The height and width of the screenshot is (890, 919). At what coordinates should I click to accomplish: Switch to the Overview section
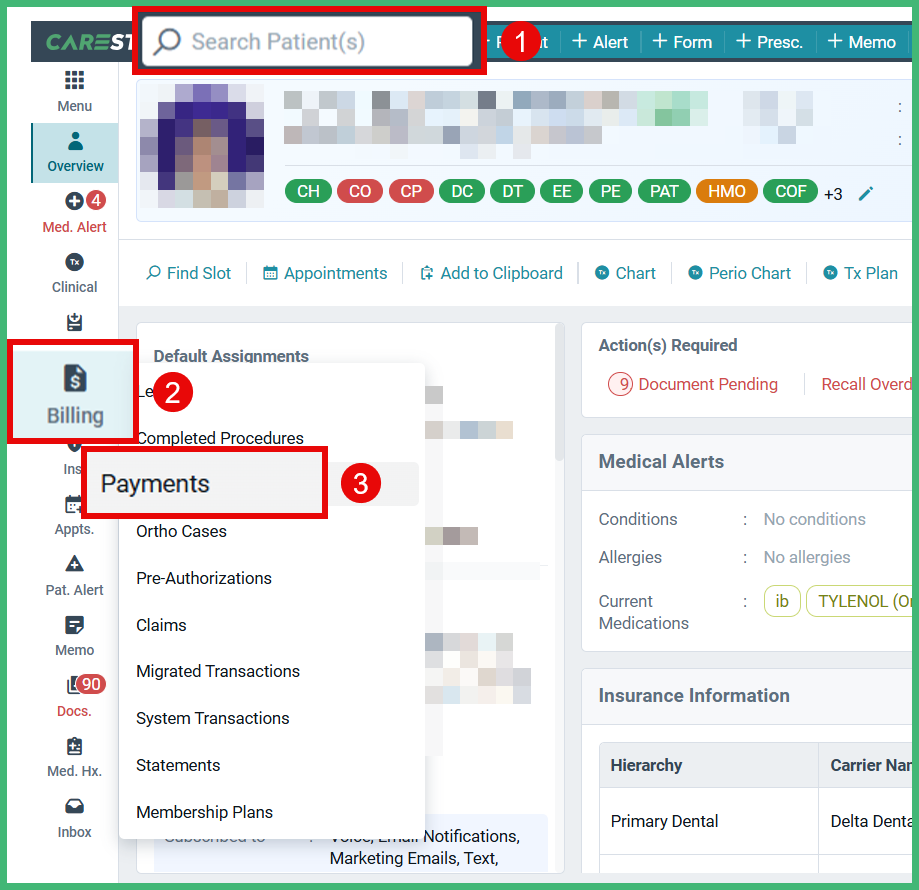[74, 153]
